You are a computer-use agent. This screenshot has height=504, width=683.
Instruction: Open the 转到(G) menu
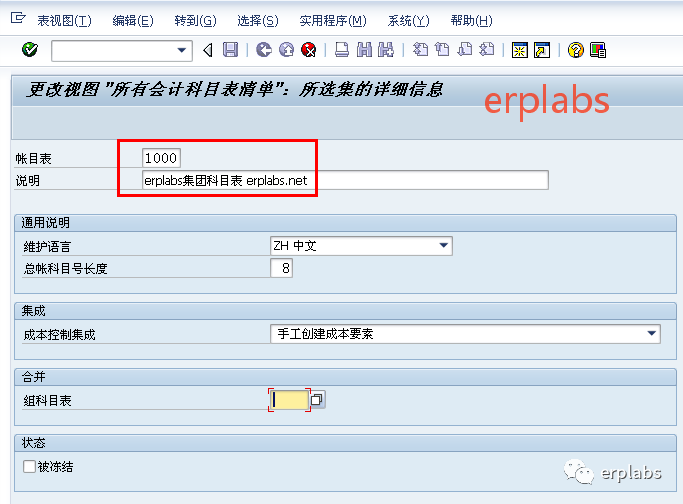tap(195, 20)
